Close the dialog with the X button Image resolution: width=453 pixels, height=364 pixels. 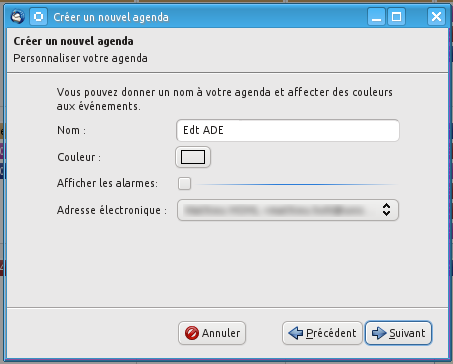(436, 17)
